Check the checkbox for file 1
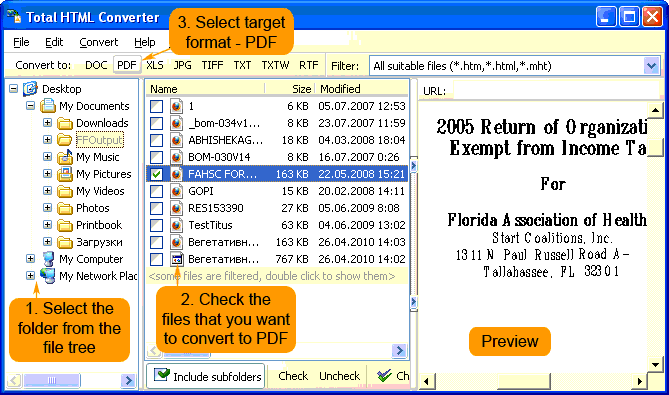The width and height of the screenshot is (669, 395). tap(156, 106)
